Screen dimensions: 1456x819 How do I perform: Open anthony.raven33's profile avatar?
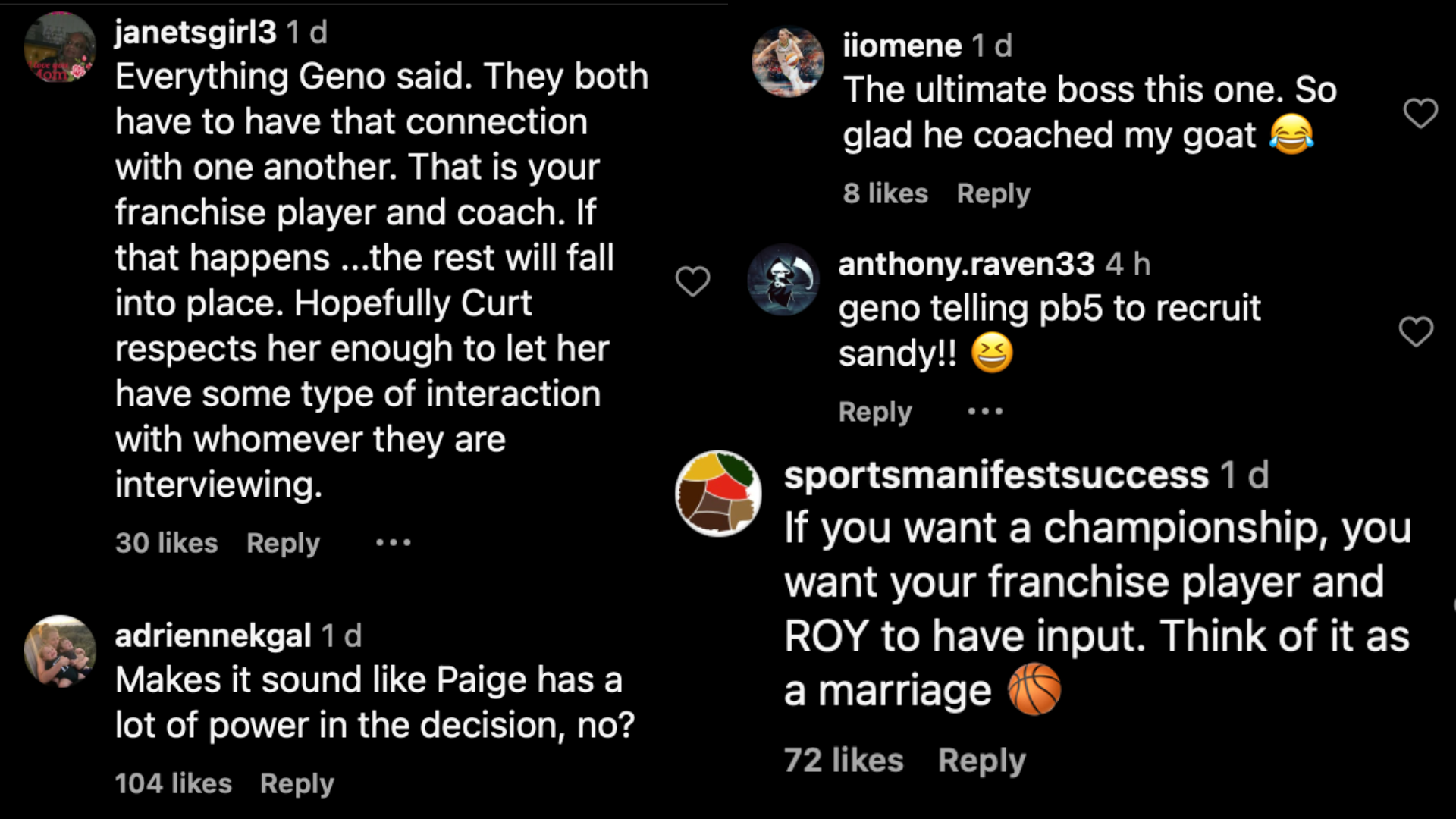[783, 279]
